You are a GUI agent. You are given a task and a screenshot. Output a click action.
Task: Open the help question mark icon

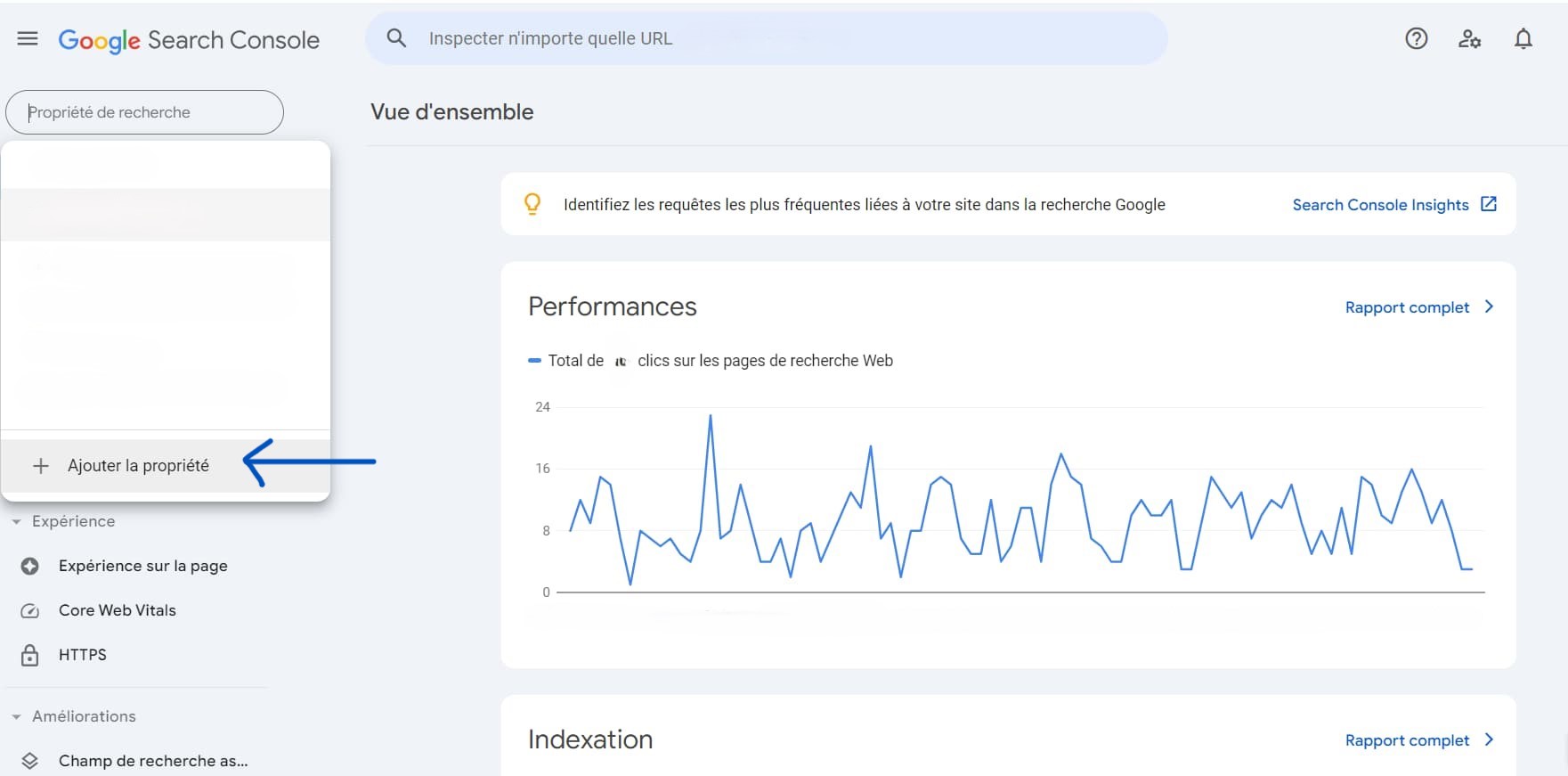point(1416,38)
